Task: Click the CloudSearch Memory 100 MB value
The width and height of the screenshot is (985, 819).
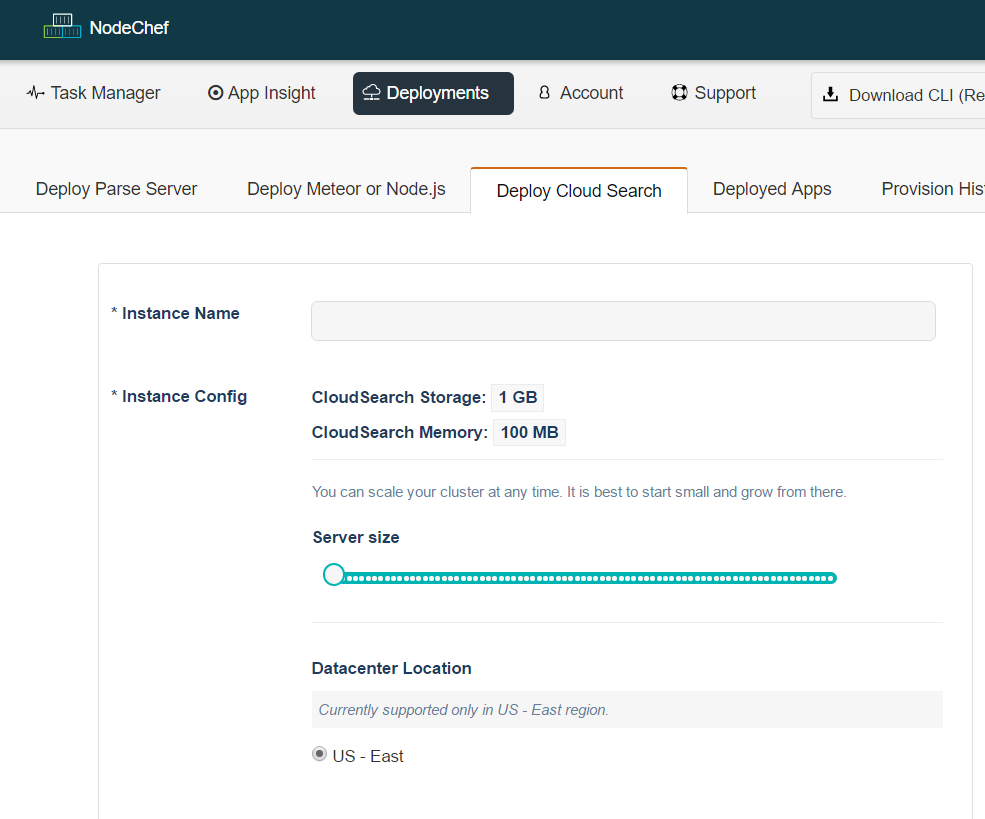Action: [x=529, y=433]
